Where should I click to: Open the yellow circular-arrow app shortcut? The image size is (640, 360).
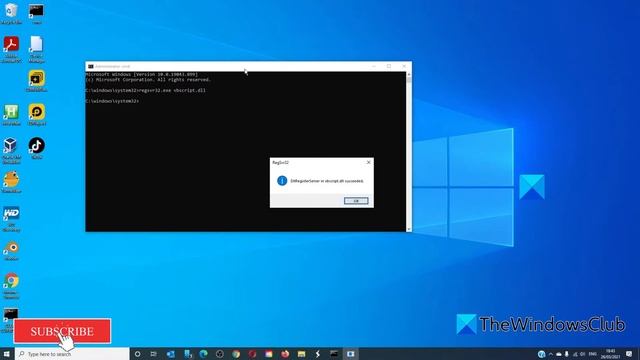tap(37, 115)
